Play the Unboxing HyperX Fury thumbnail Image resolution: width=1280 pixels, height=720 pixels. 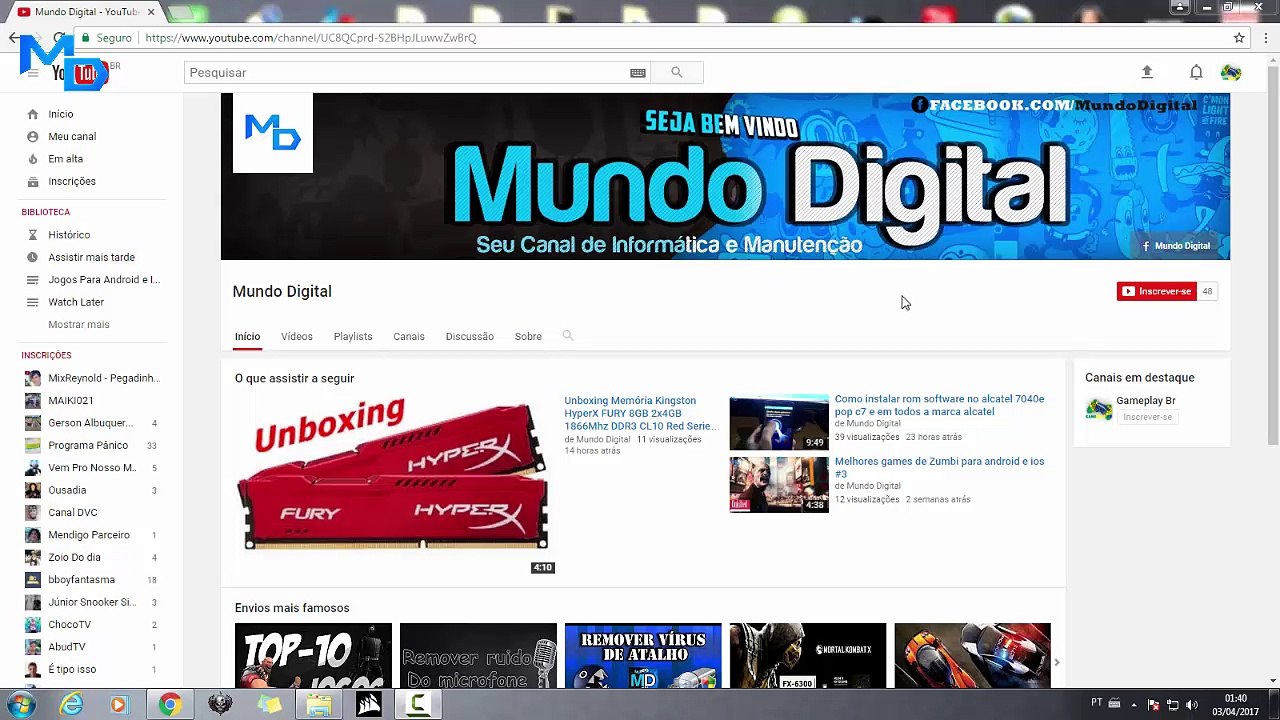click(x=393, y=484)
